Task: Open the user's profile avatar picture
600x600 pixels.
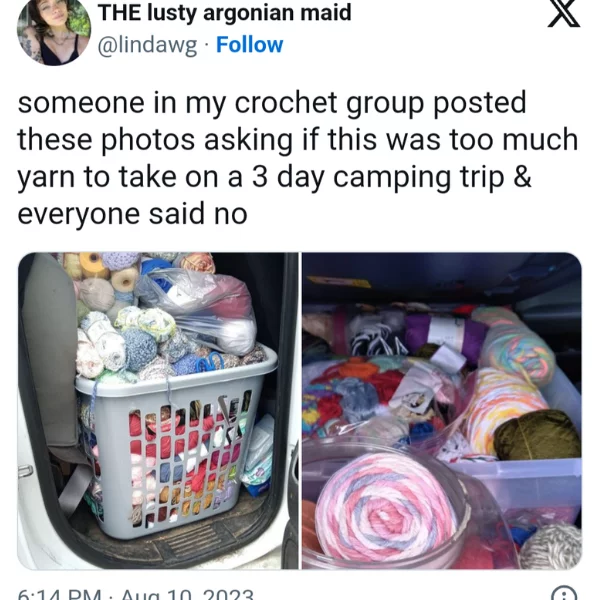Action: click(x=54, y=31)
